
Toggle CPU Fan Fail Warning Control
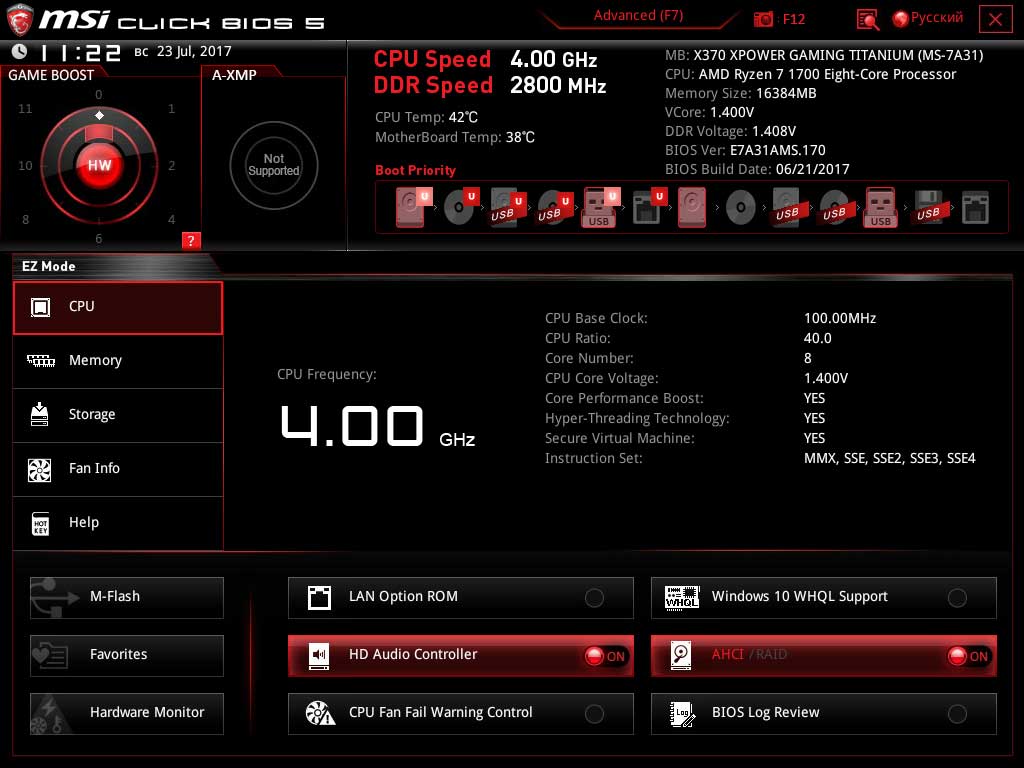click(460, 713)
